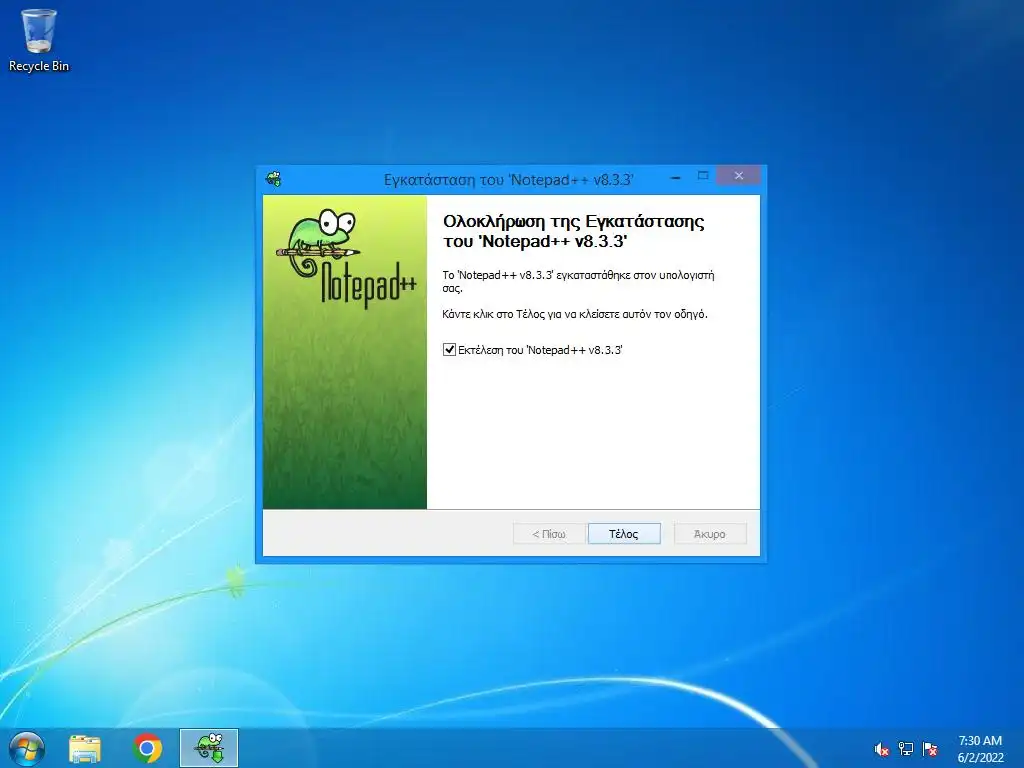
Task: Uncheck 'Εκτέλεση του Notepad++ v8.3.3' checkbox
Action: 449,349
